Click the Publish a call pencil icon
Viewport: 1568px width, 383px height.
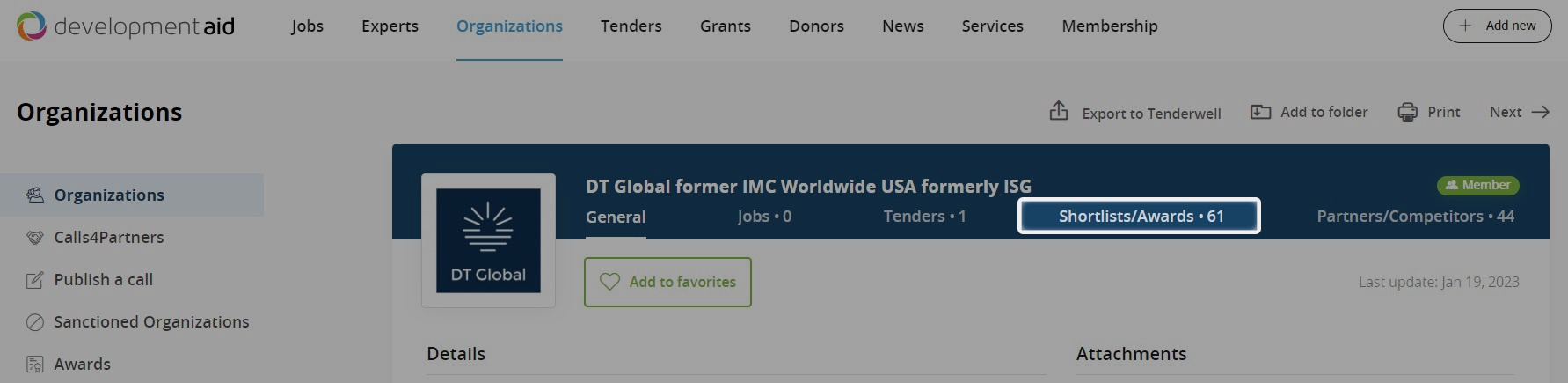click(x=35, y=280)
